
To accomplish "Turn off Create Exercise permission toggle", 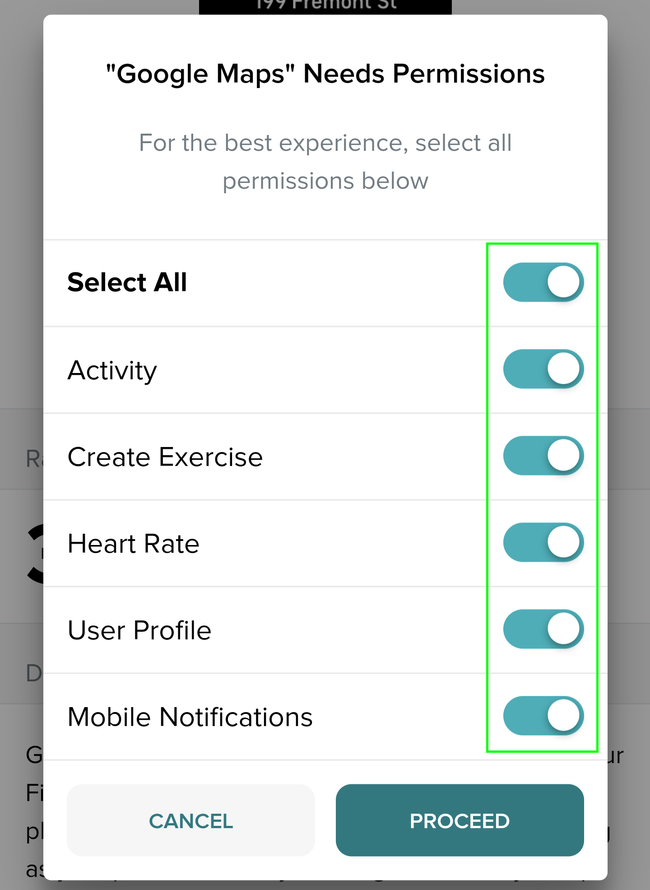I will [x=543, y=456].
